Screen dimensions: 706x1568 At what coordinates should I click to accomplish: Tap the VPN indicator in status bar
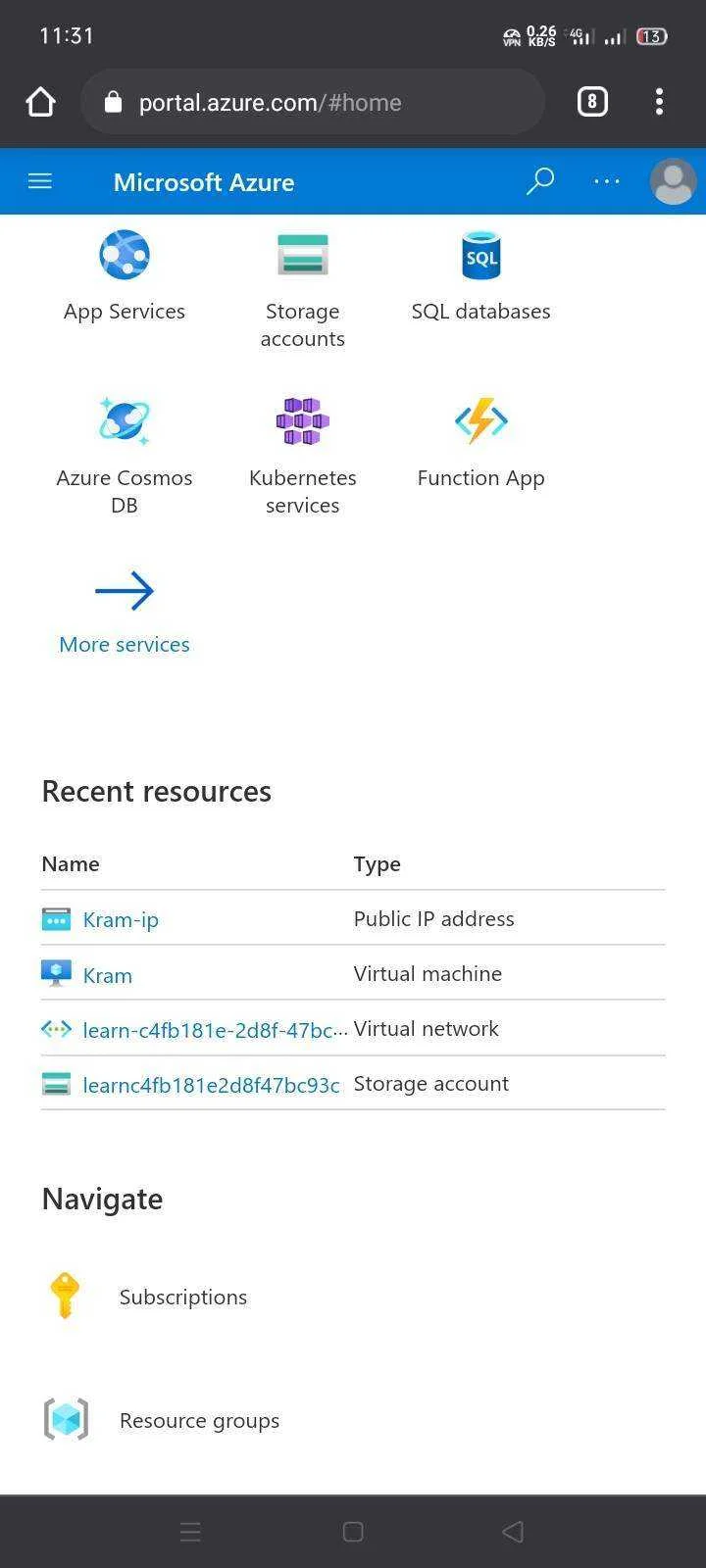pos(512,37)
